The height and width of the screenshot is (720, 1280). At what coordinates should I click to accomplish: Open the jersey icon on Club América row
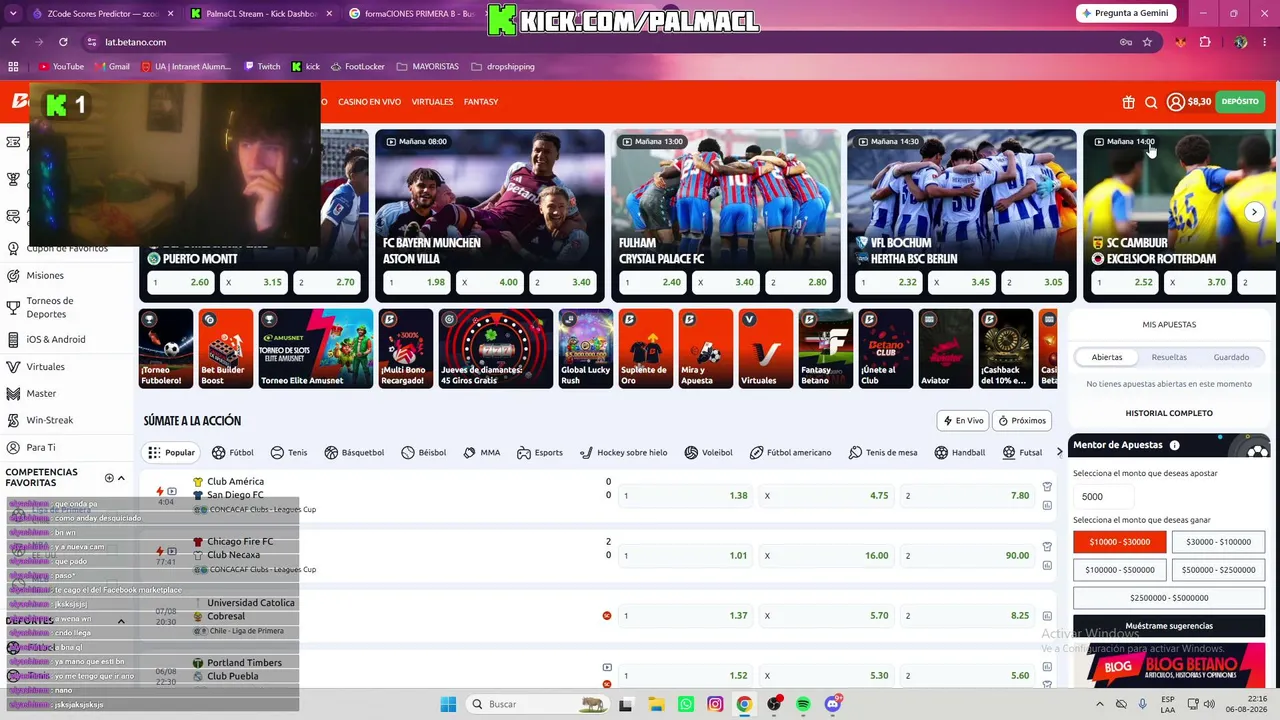1047,487
